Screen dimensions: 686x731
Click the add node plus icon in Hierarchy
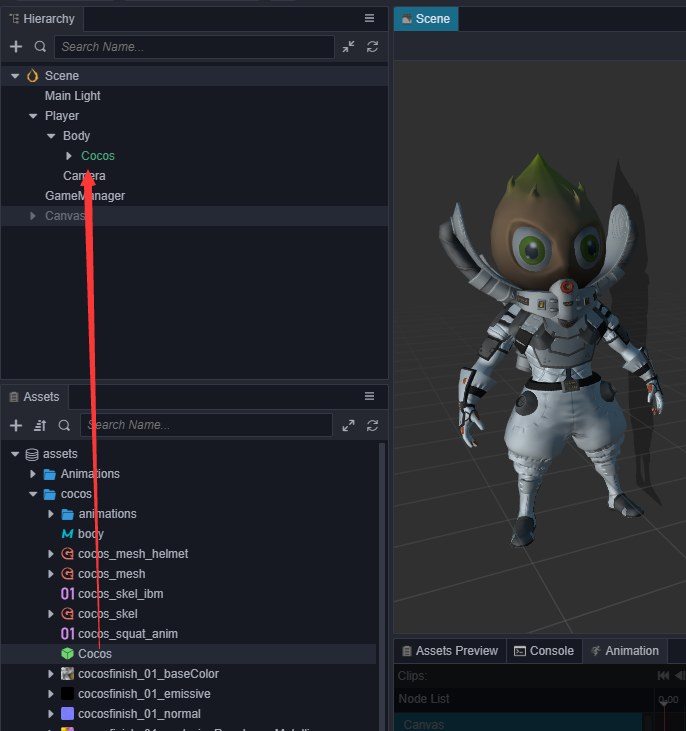tap(16, 47)
